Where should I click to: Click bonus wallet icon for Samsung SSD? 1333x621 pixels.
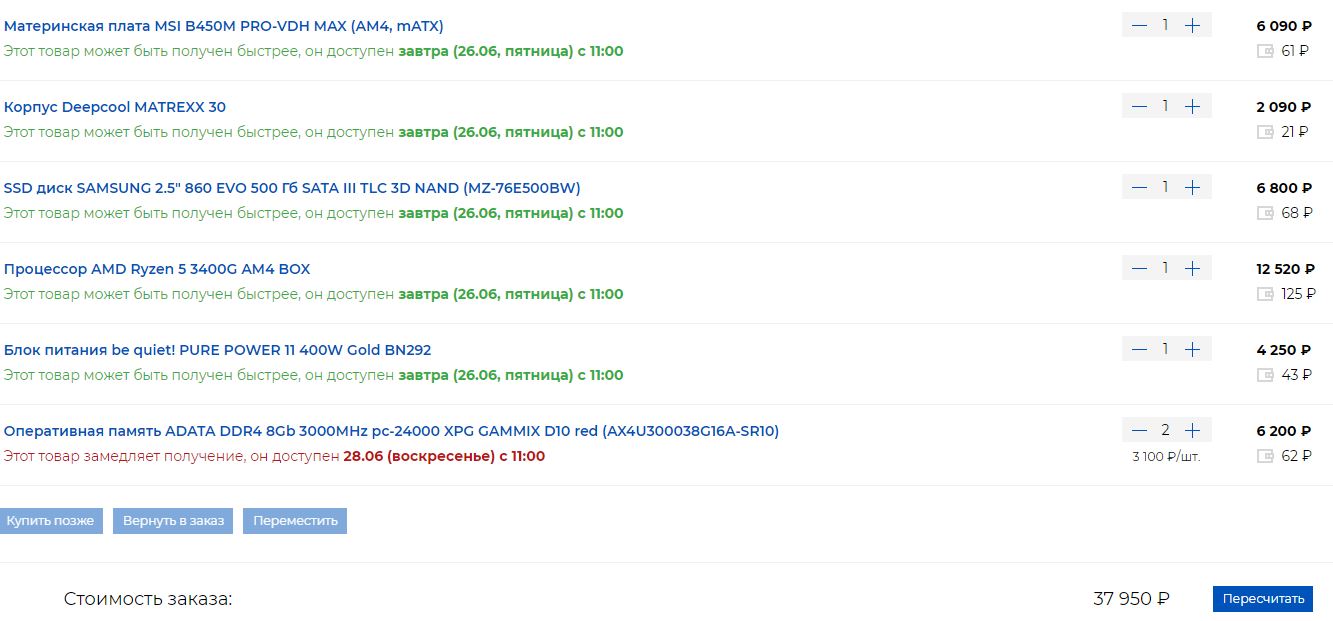coord(1265,213)
